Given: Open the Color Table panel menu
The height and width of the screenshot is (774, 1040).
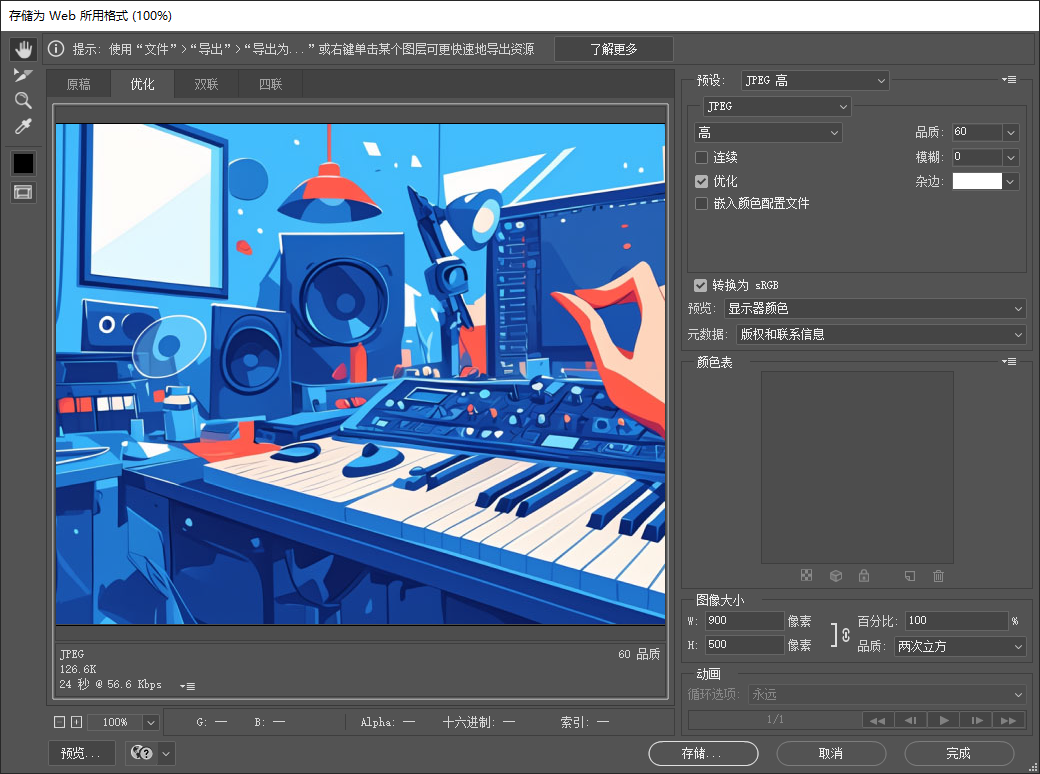Looking at the screenshot, I should (x=1007, y=362).
